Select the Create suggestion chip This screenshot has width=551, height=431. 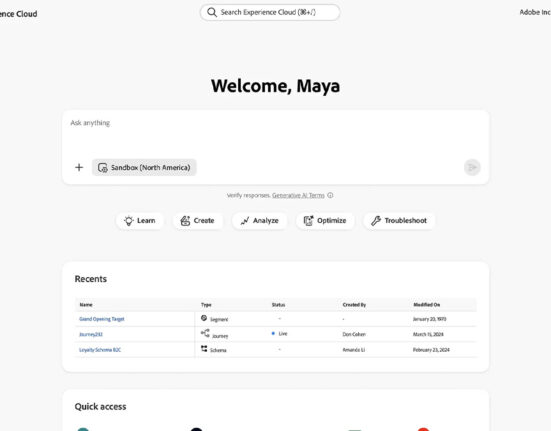197,221
